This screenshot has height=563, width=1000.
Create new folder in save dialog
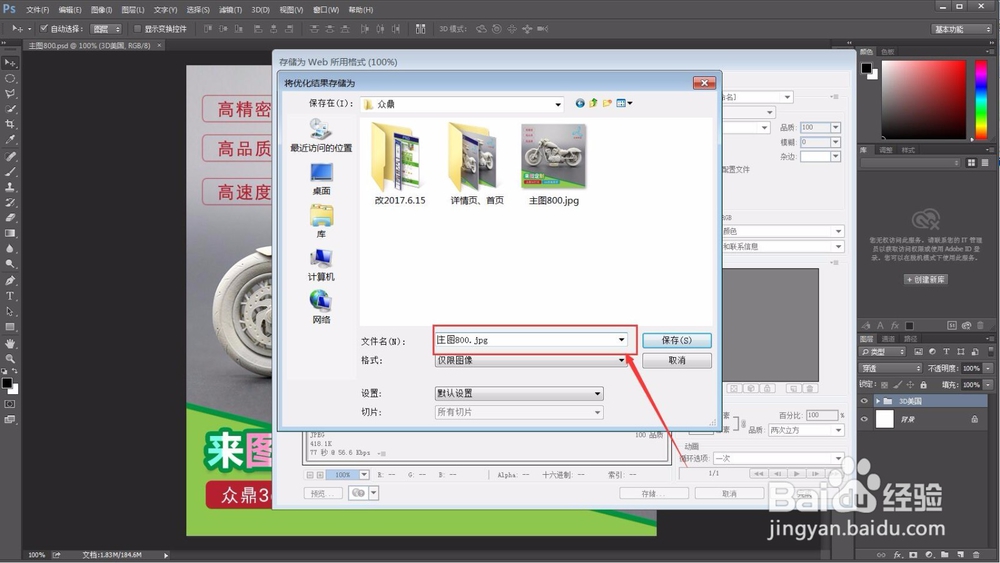(x=607, y=103)
